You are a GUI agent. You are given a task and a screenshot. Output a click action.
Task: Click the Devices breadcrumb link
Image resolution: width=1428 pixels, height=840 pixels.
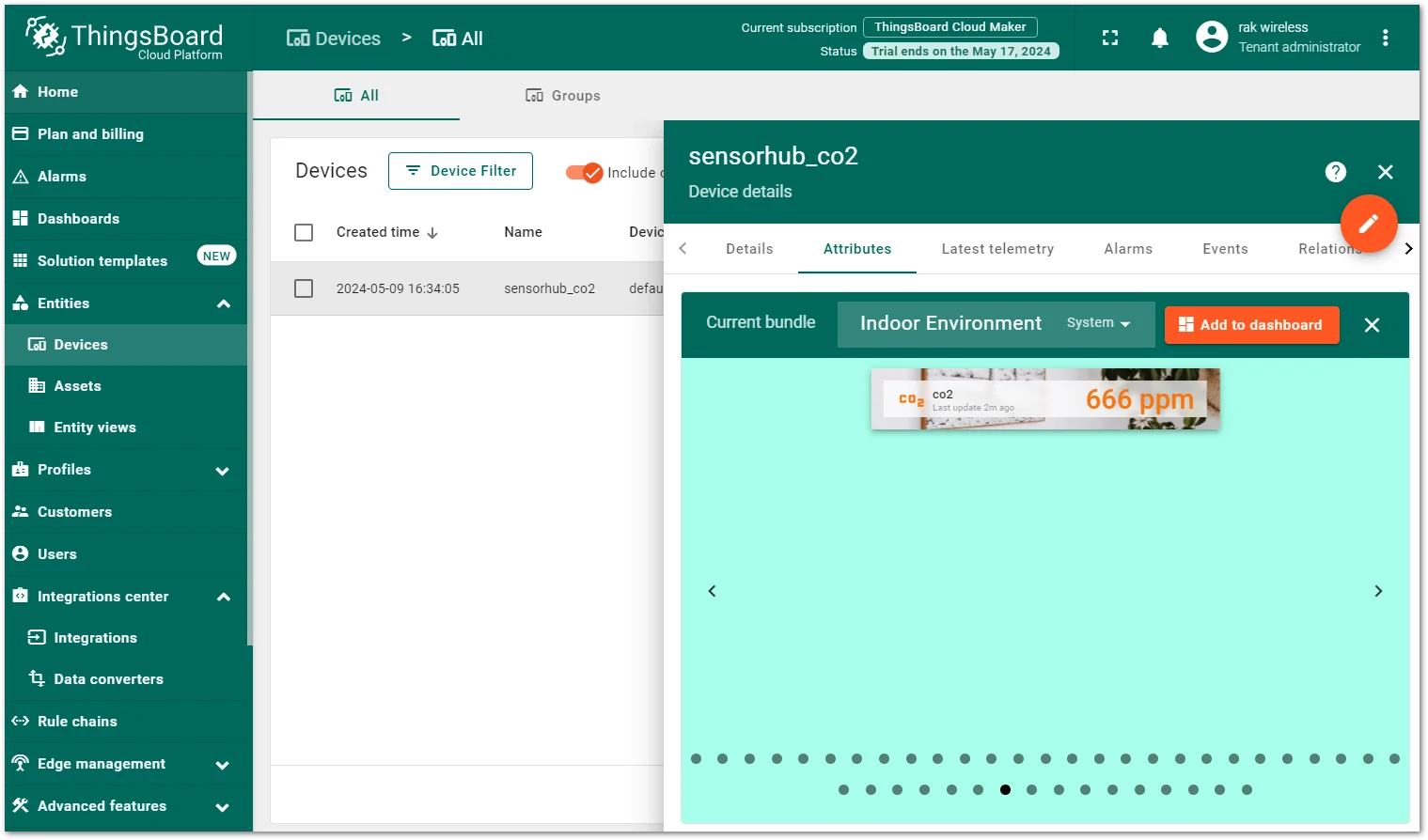coord(334,39)
